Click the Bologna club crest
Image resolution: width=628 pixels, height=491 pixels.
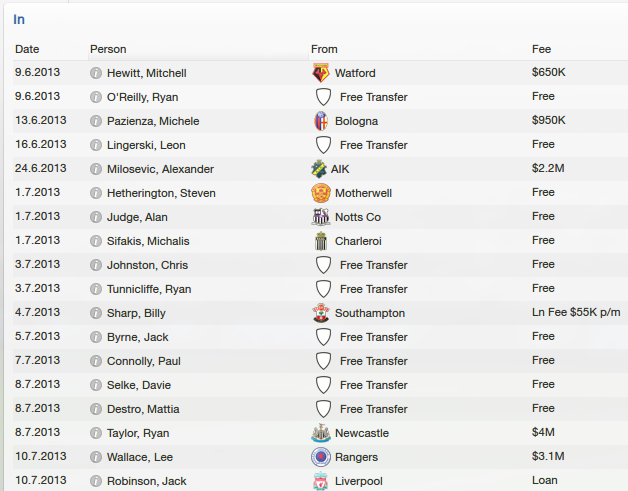pyautogui.click(x=321, y=121)
